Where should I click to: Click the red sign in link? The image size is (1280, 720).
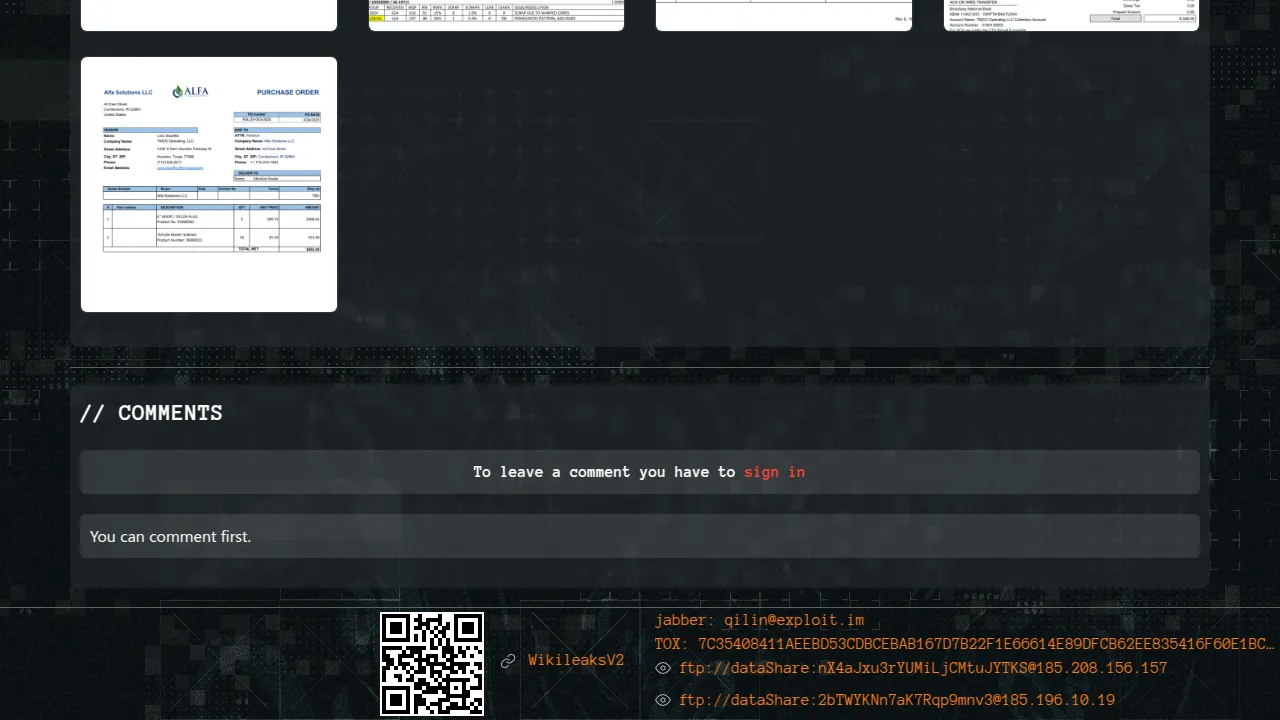(774, 472)
